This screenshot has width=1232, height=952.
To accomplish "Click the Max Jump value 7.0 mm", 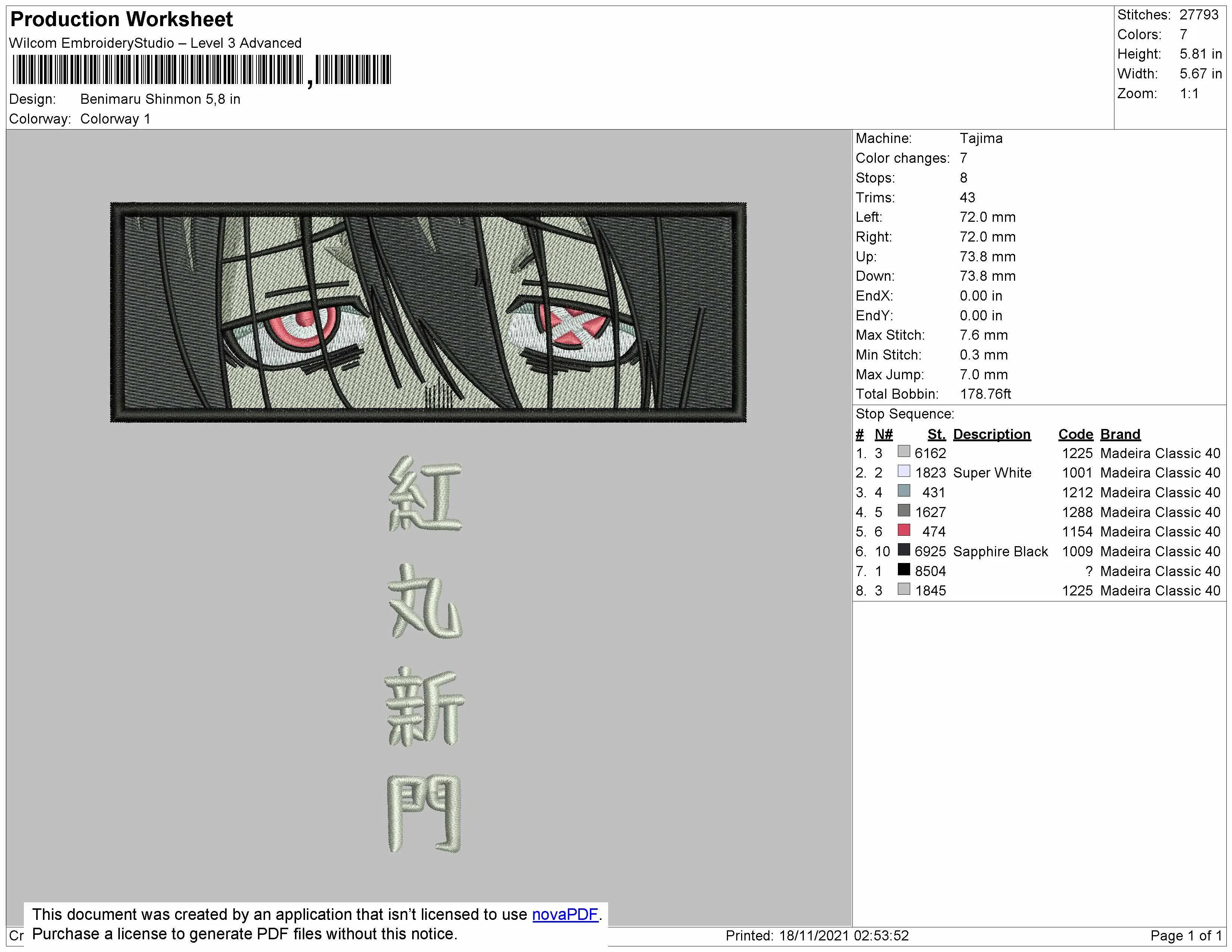I will [984, 374].
